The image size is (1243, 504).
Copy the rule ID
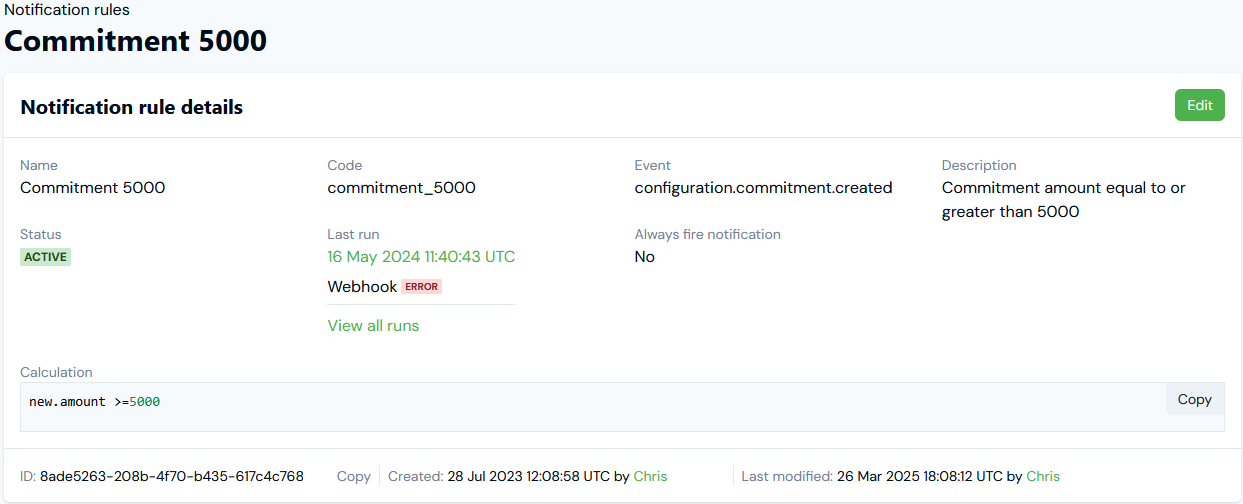[354, 476]
